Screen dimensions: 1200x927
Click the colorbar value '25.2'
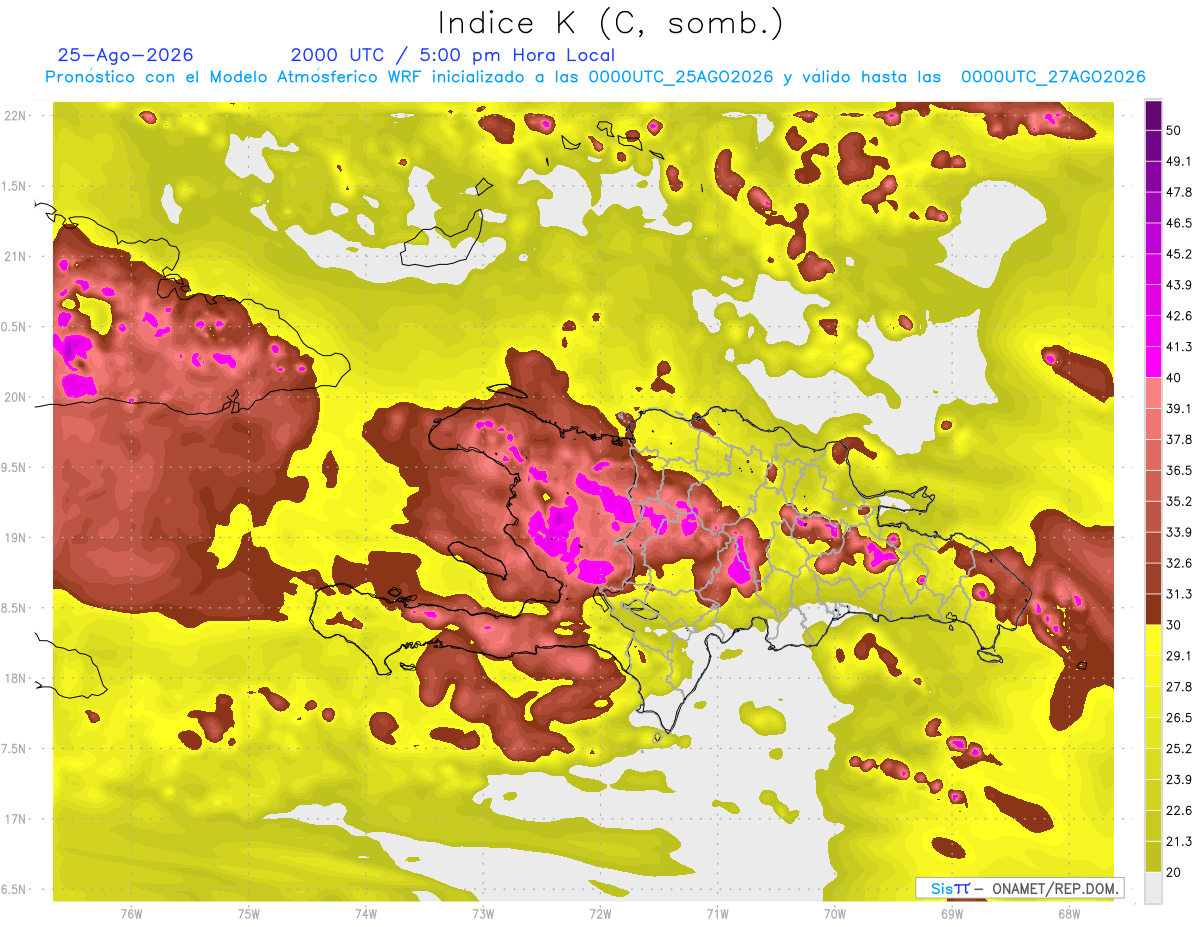(x=1180, y=748)
